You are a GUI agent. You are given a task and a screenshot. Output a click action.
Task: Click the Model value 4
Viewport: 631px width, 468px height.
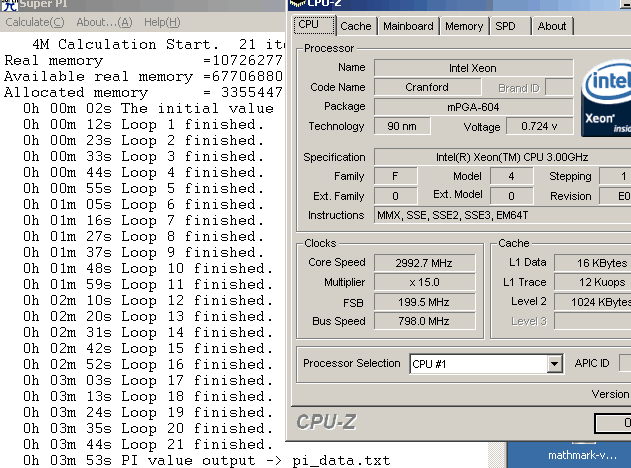[511, 176]
